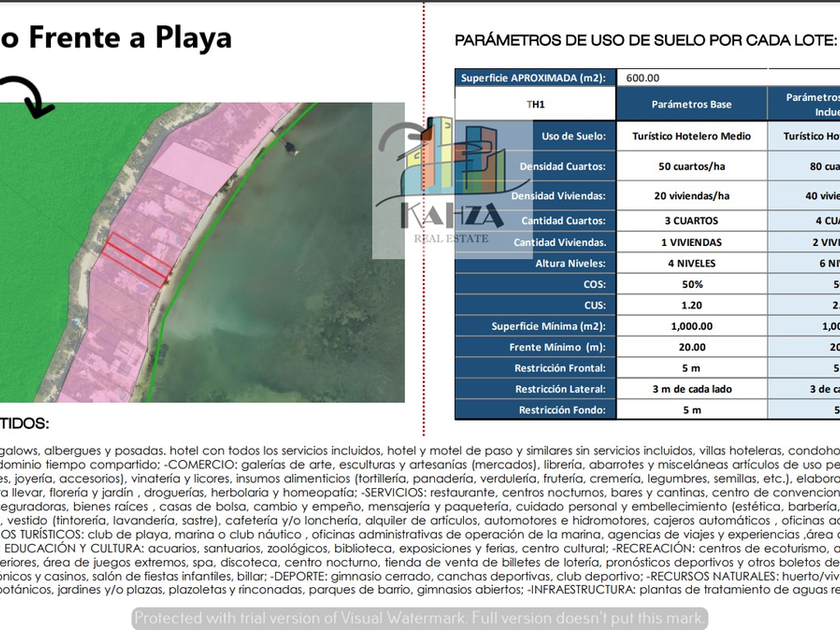Screen dimensions: 840x630
Task: Click the 'CUS:' row label
Action: click(595, 305)
